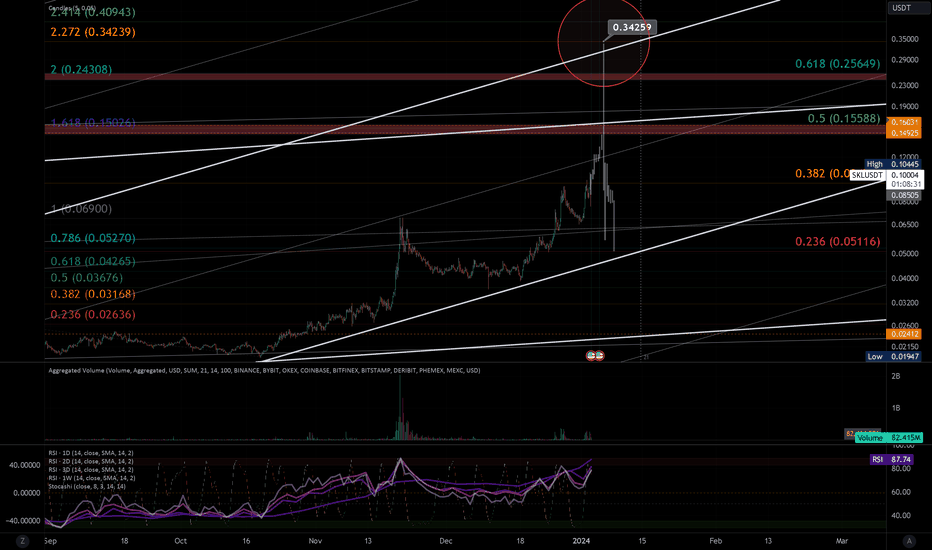Click the gray 0.08505 price tag
932x550 pixels.
[903, 195]
